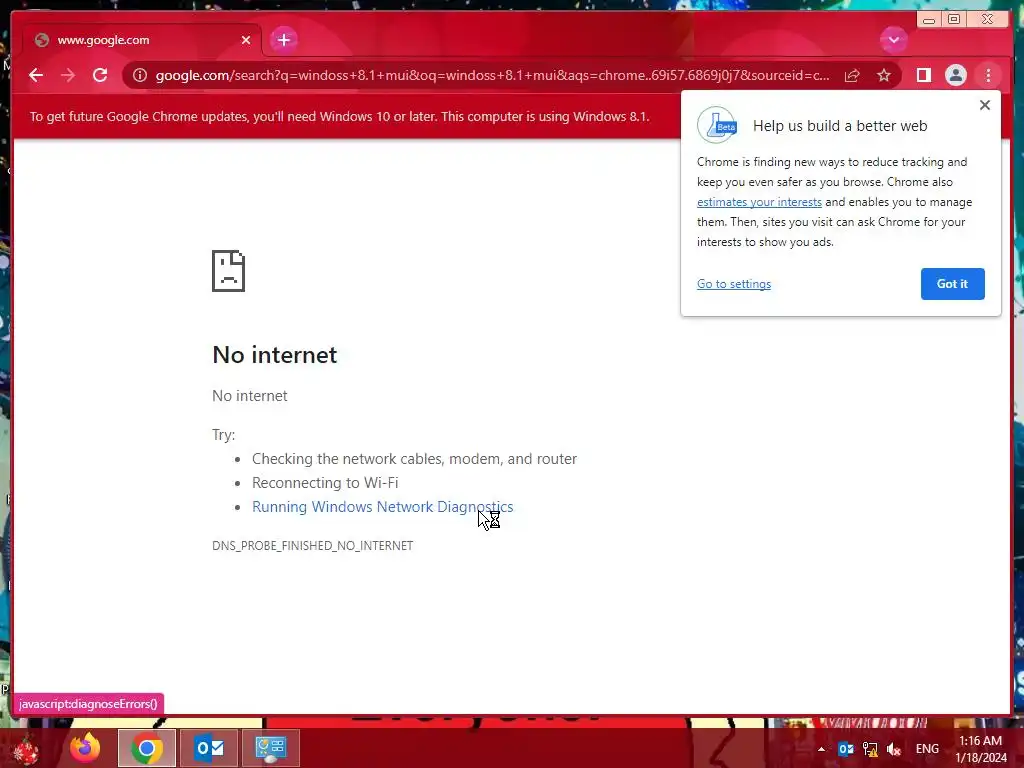
Task: Open a new tab with plus button
Action: click(x=283, y=40)
